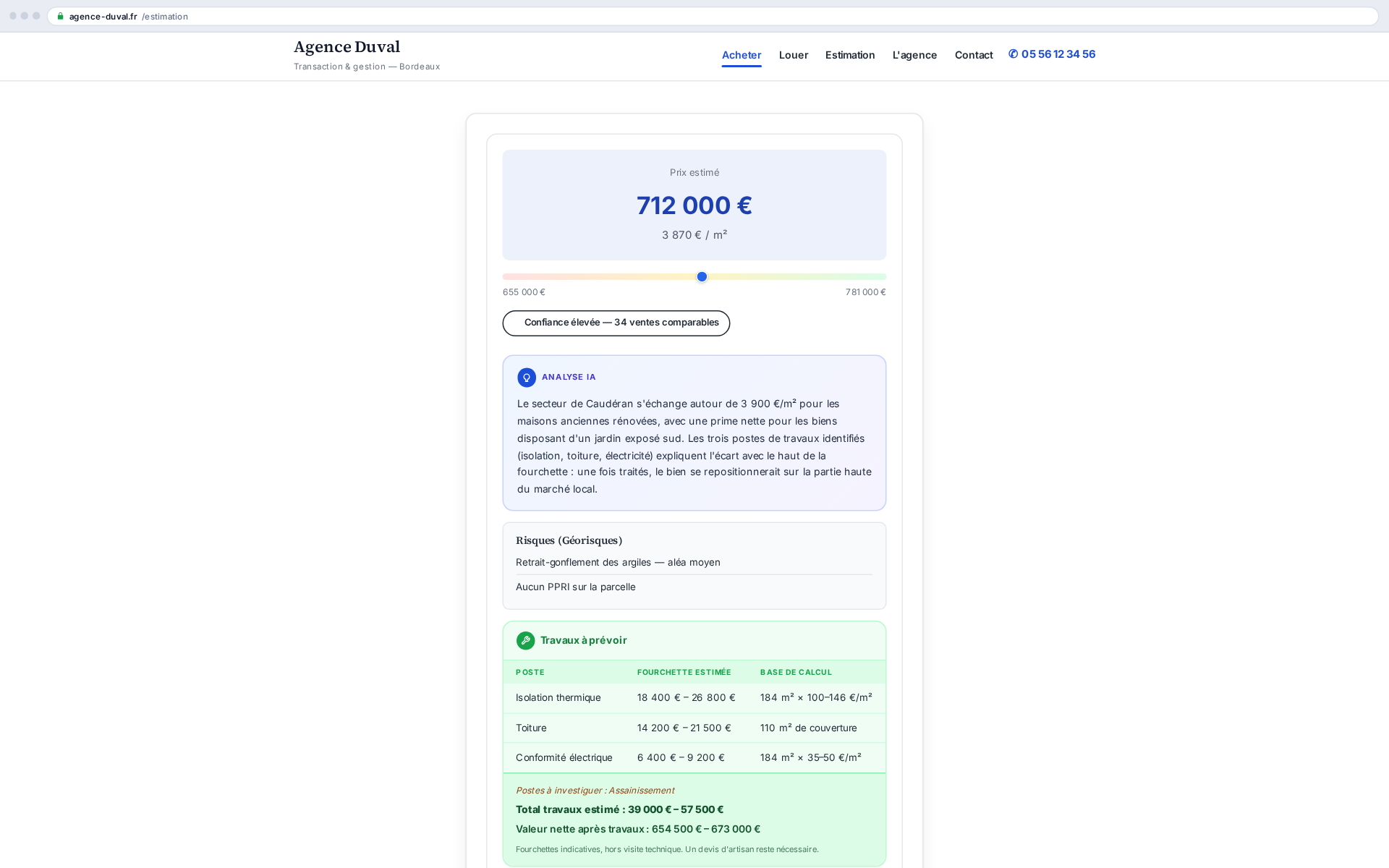Click the 14 200 € – 21 500 € range
Image resolution: width=1389 pixels, height=868 pixels.
684,728
